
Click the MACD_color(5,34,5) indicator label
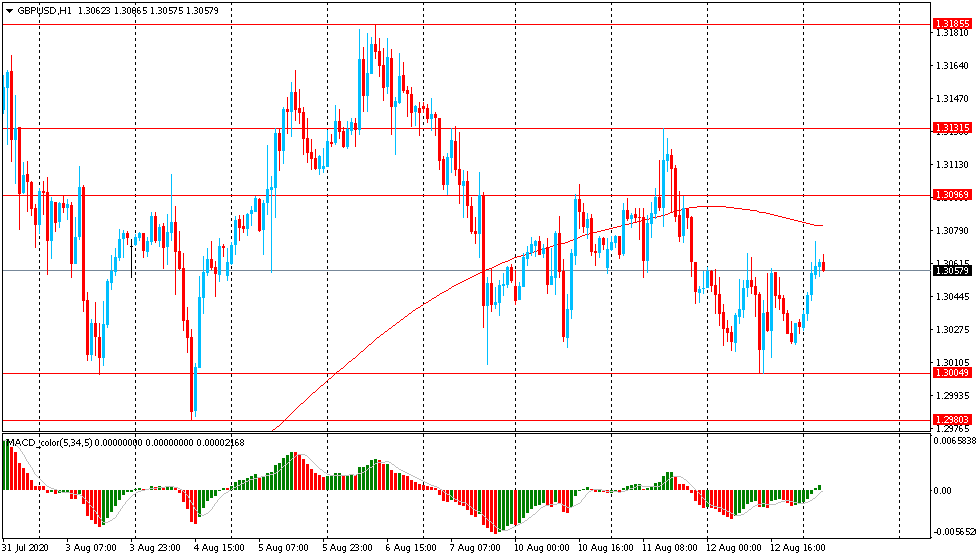(x=49, y=443)
